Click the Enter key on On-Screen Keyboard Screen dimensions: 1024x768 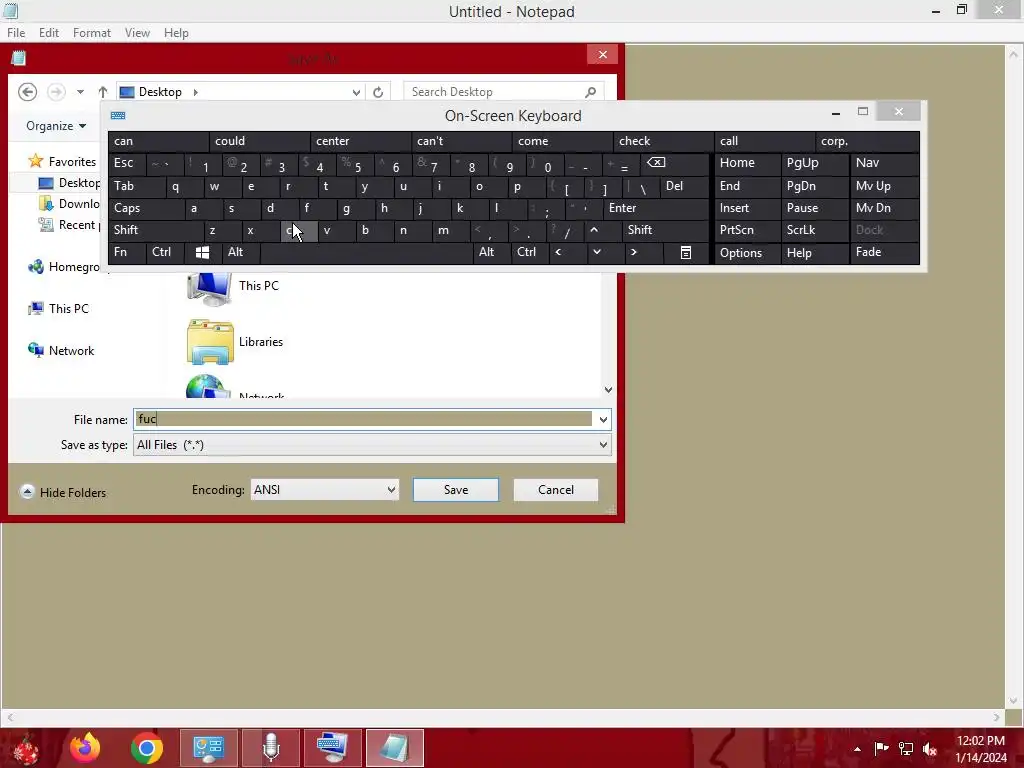(656, 208)
